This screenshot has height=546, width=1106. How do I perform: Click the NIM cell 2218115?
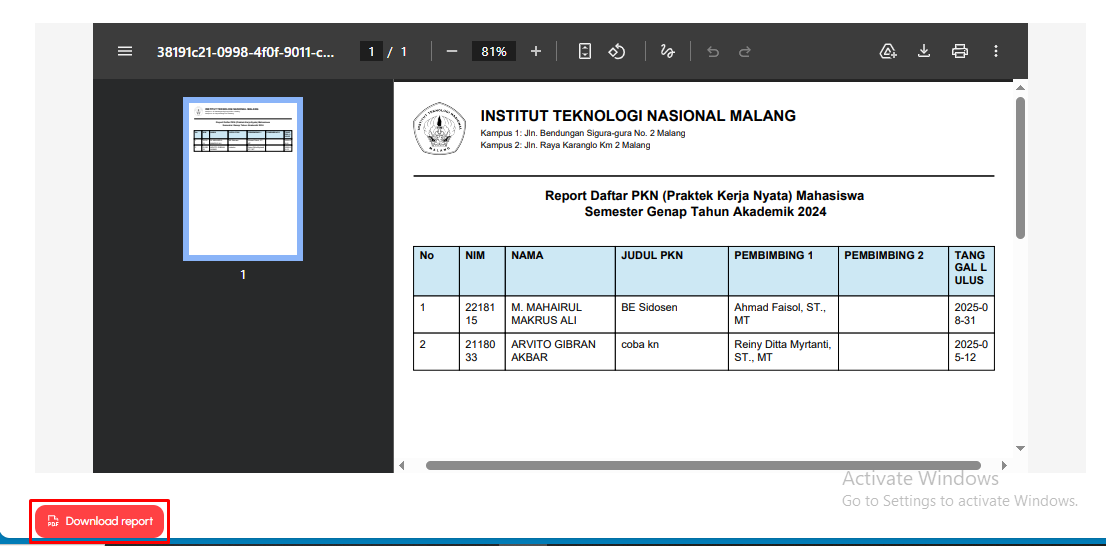[482, 314]
